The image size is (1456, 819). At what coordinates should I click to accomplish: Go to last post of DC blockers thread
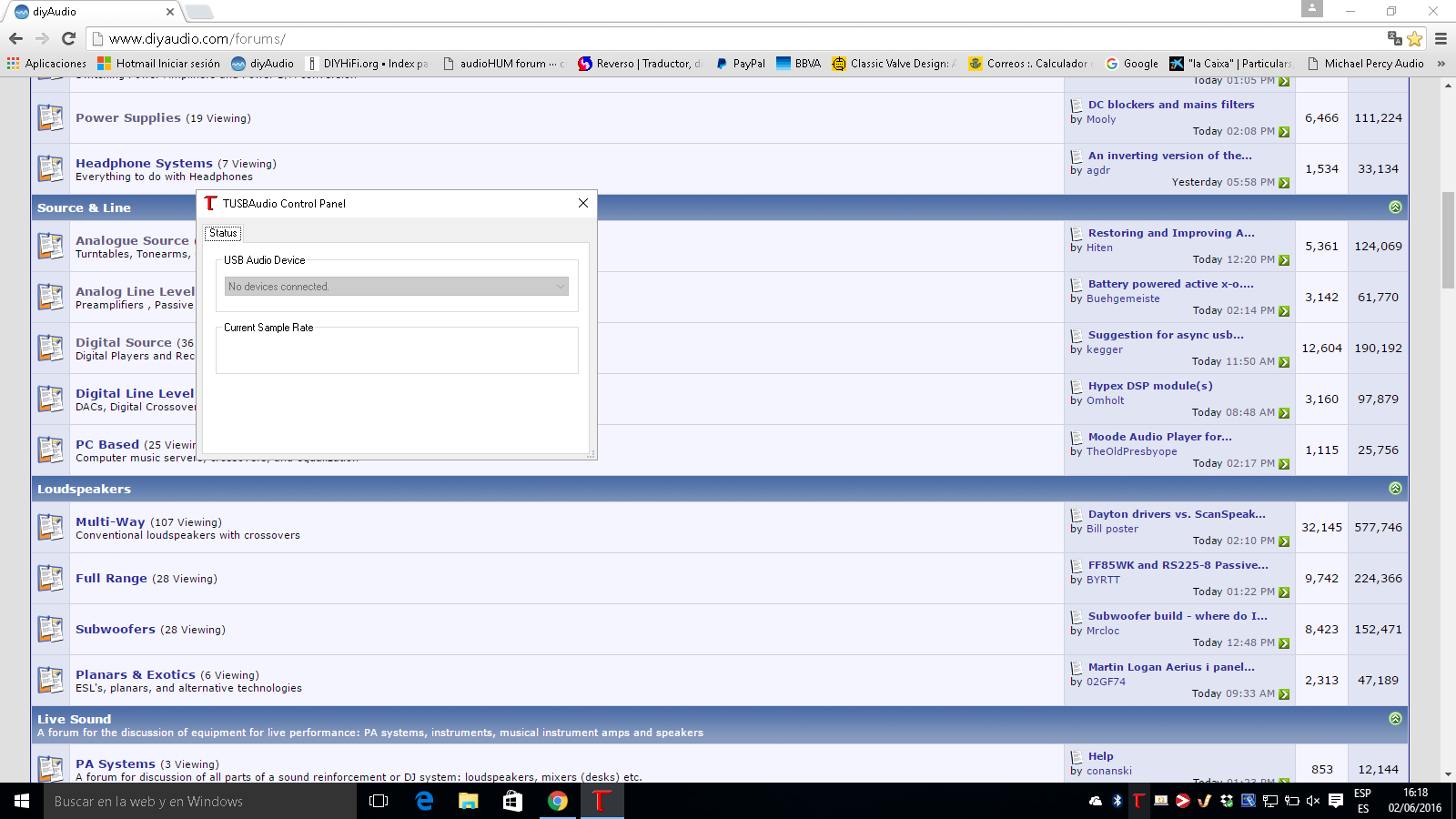pos(1284,132)
